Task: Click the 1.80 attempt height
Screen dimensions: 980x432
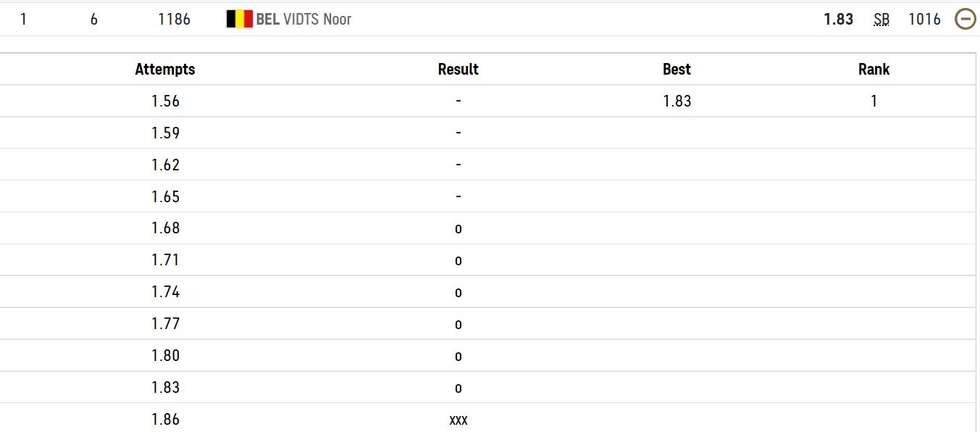Action: [x=166, y=356]
